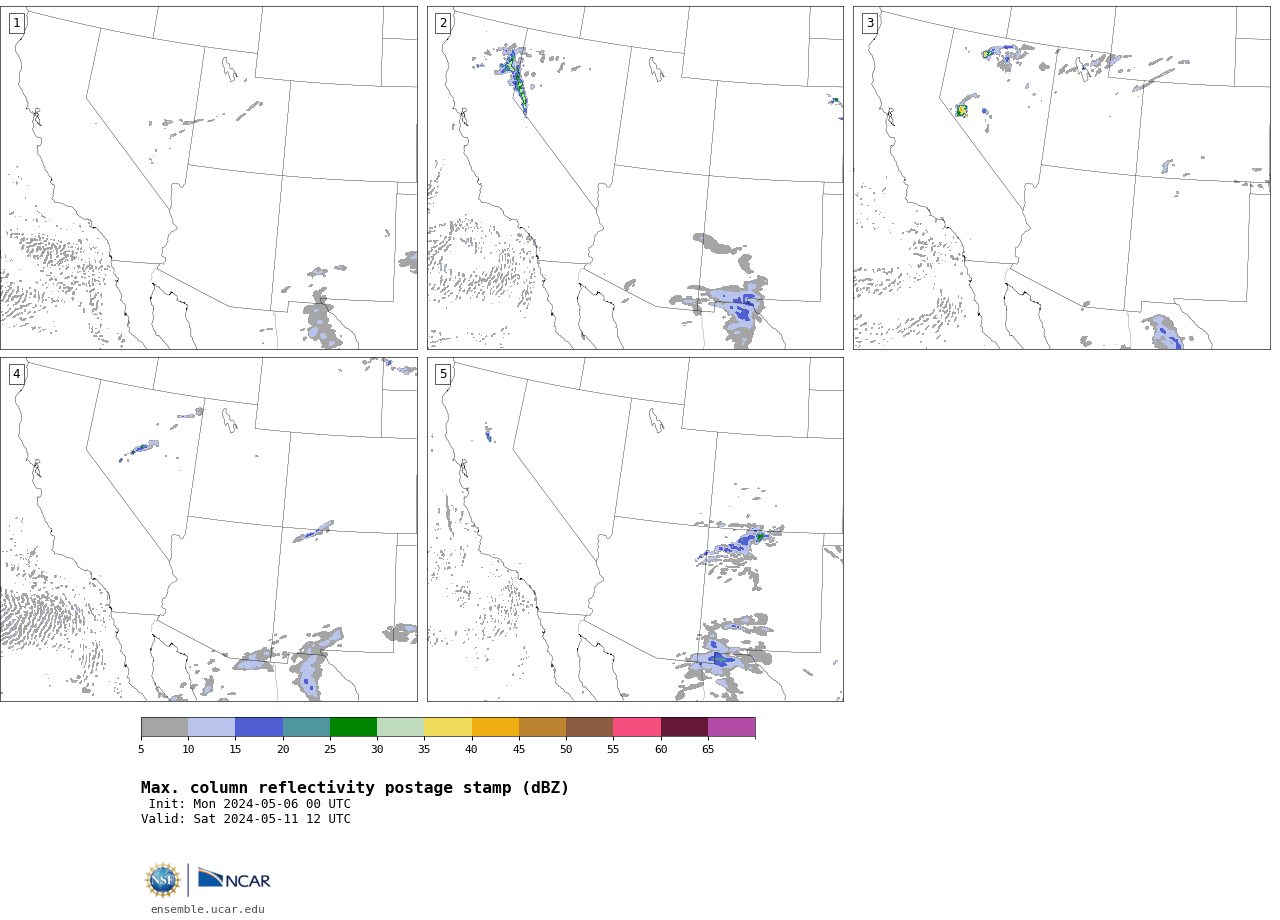Click the member number 1 label box
Screen dimensions: 1280x920
16,23
